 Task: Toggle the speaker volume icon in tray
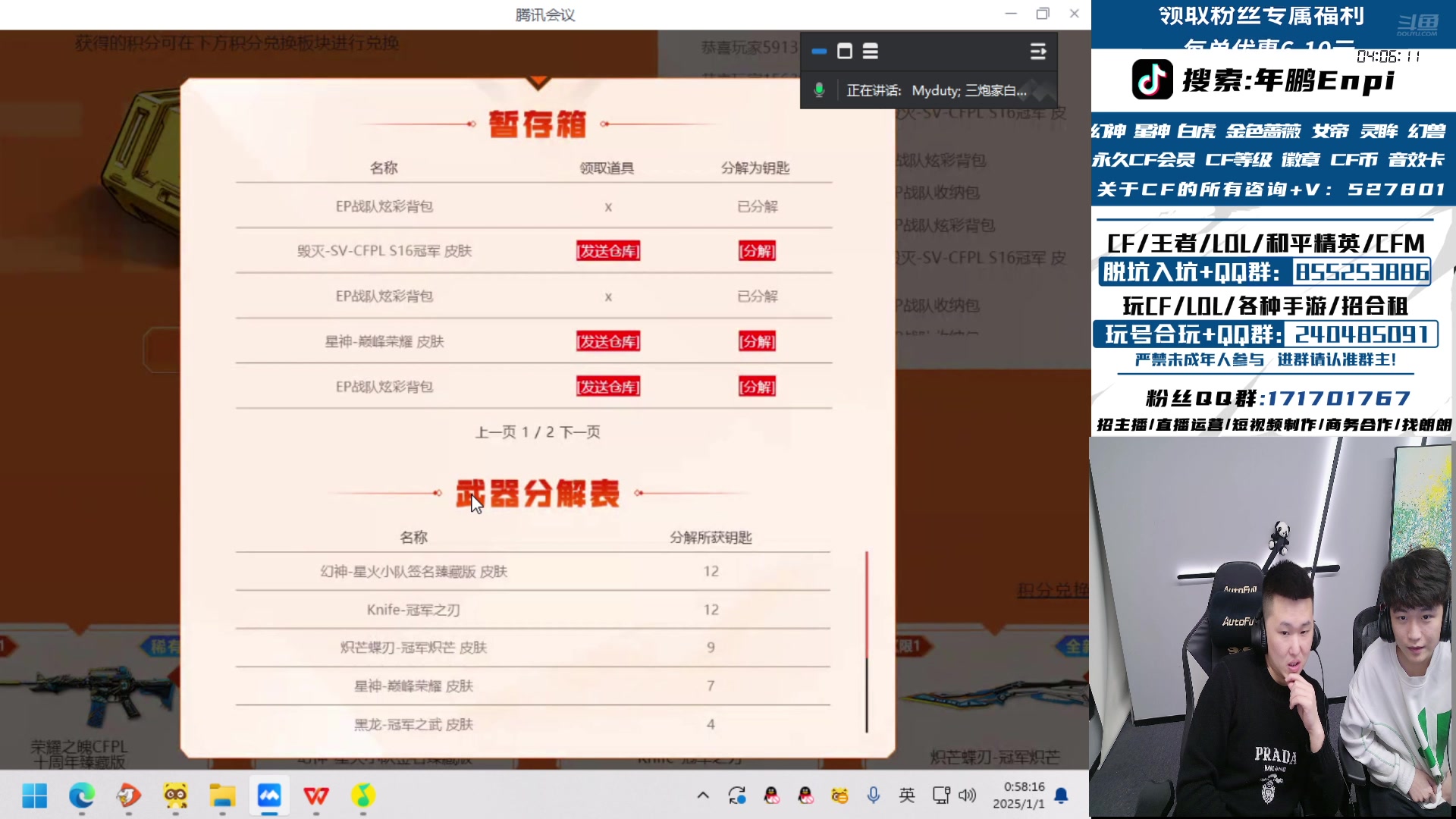[x=967, y=795]
